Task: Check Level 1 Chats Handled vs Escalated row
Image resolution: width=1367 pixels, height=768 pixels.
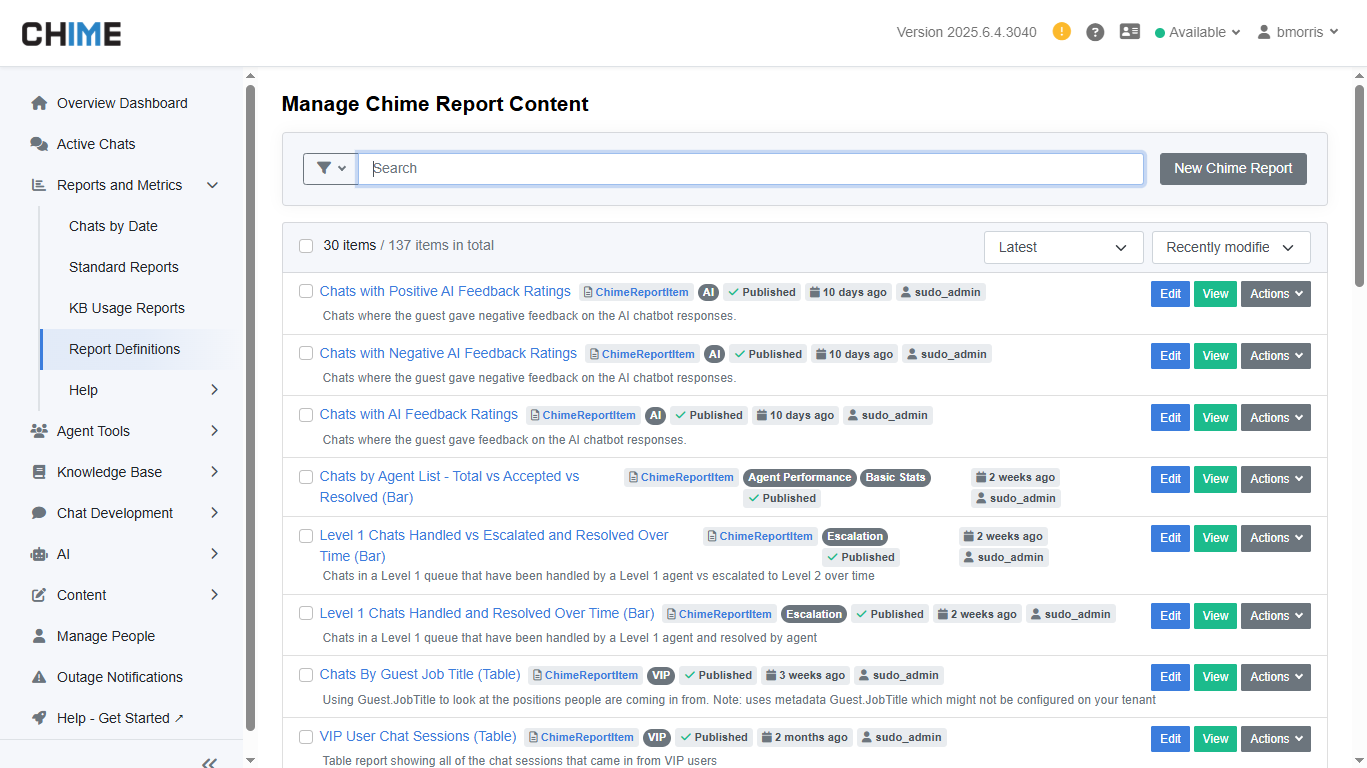Action: point(306,536)
